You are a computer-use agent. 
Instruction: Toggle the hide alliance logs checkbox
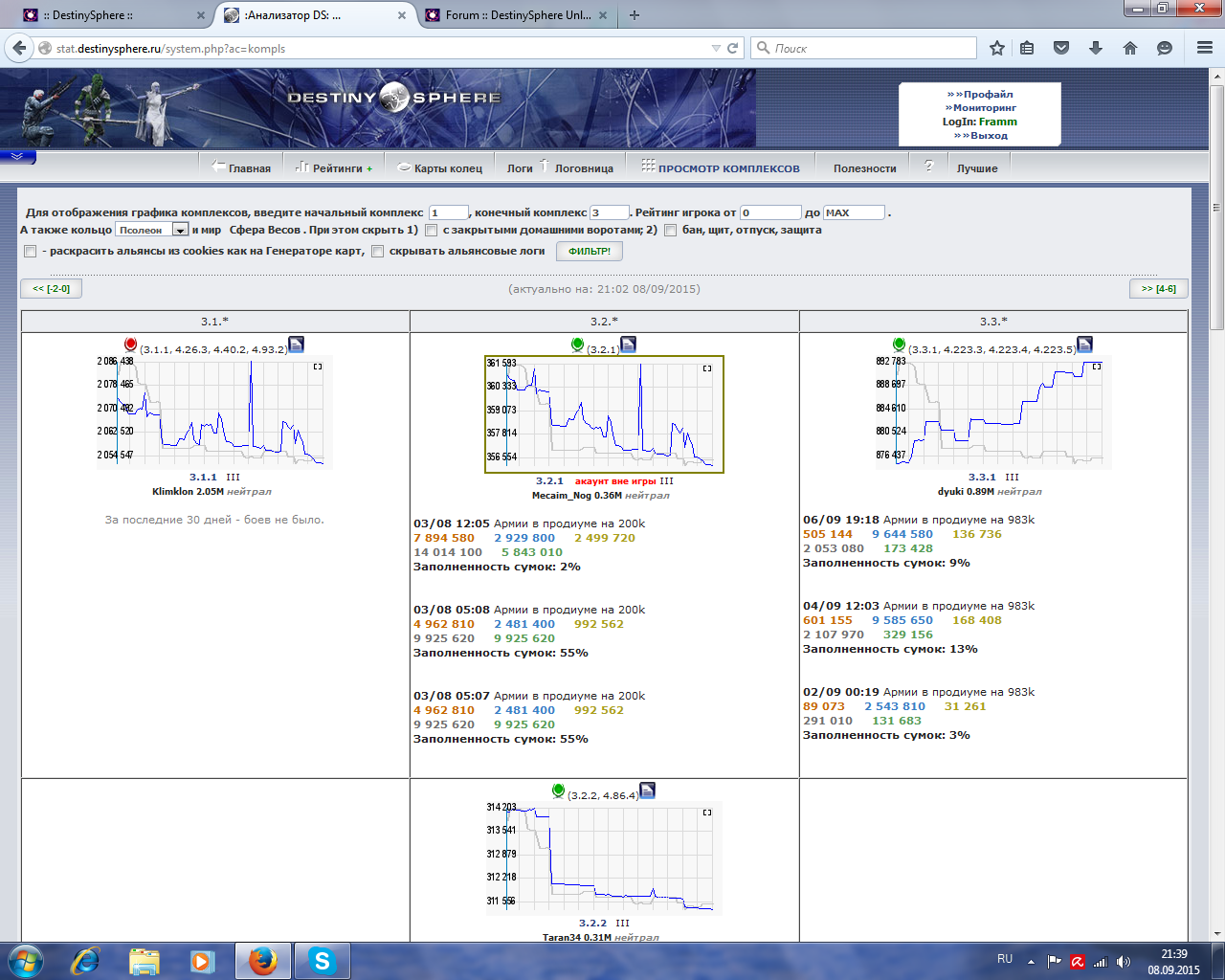(378, 252)
